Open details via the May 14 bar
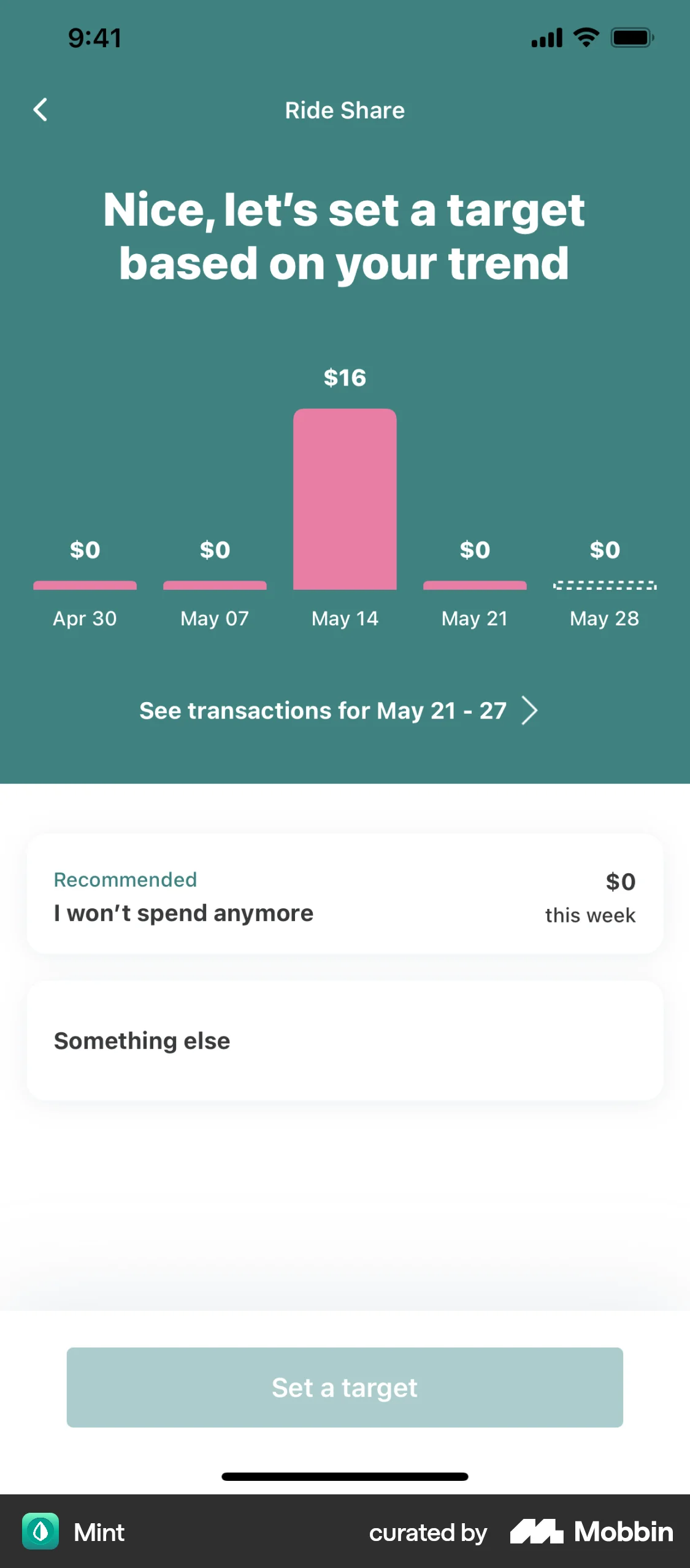690x1568 pixels. point(345,497)
